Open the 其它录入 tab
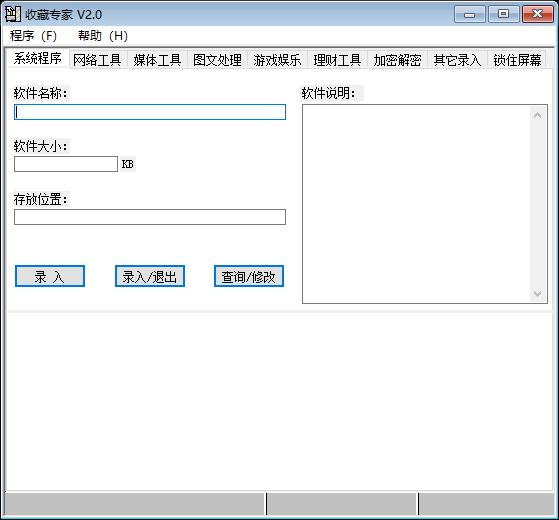The height and width of the screenshot is (520, 559). click(x=457, y=60)
